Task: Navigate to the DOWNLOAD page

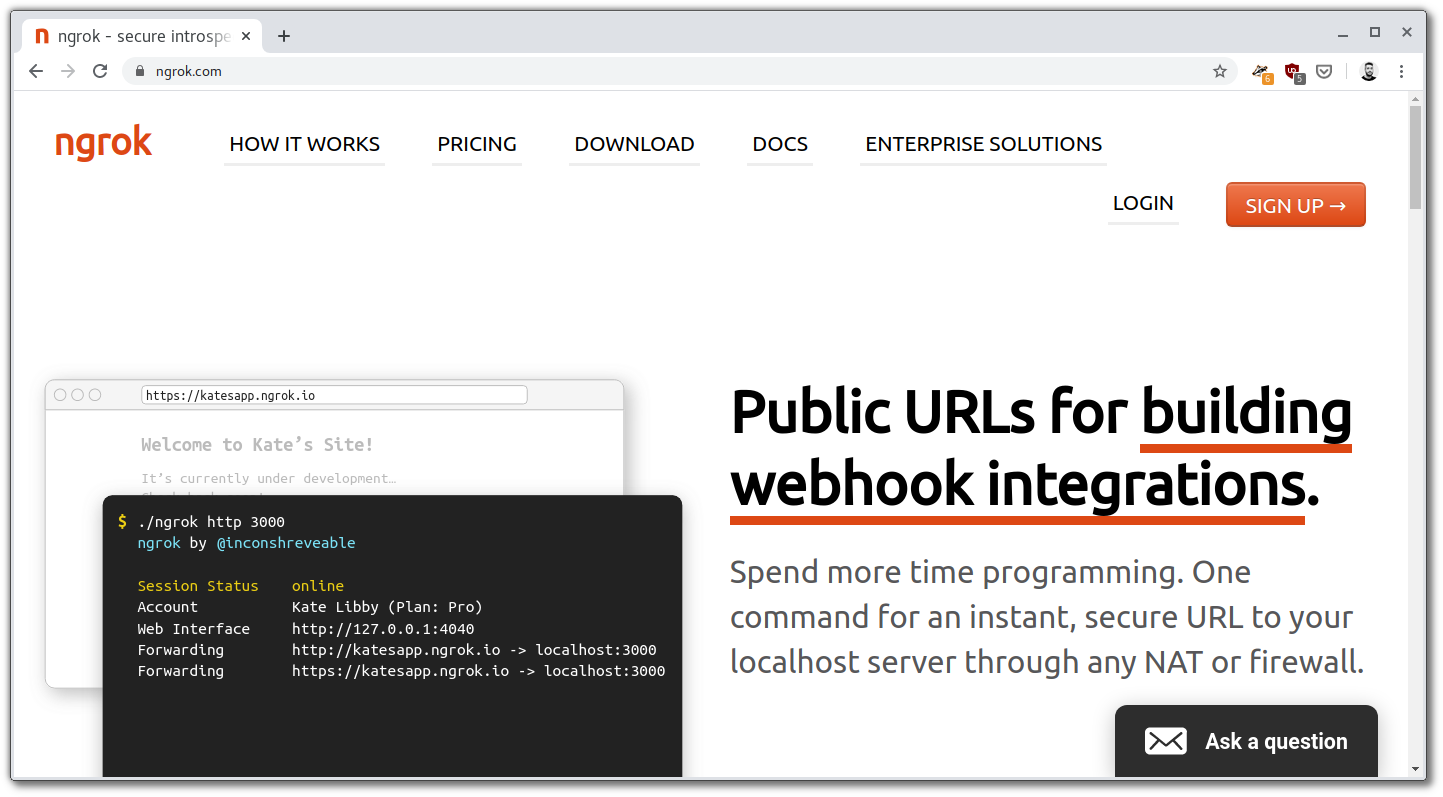Action: click(634, 145)
